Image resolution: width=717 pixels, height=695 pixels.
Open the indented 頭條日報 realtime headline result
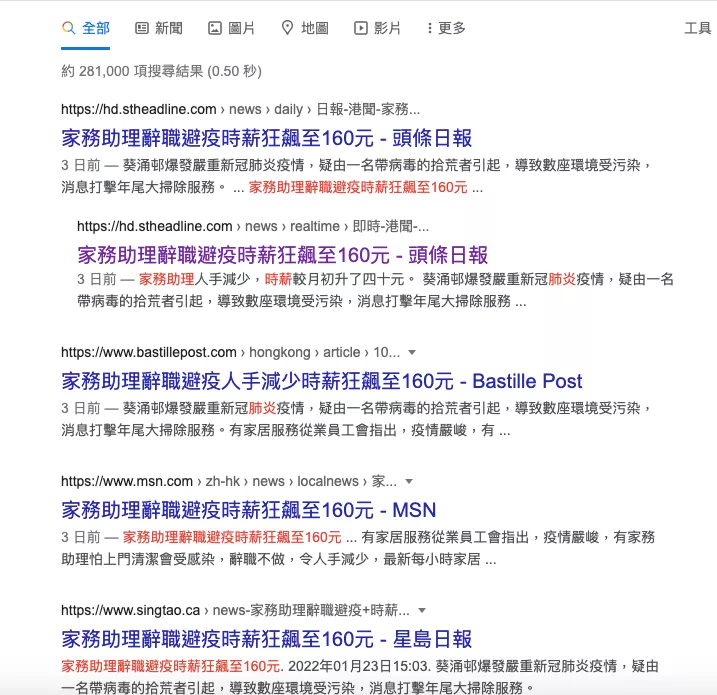click(x=283, y=255)
